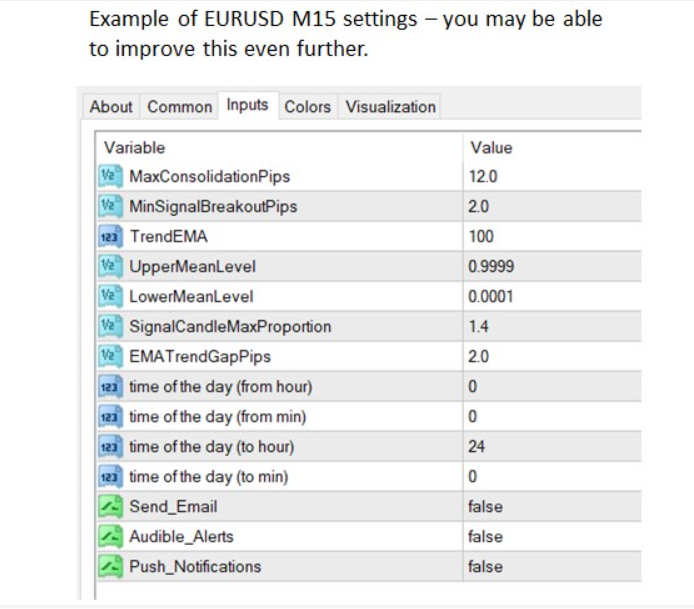This screenshot has width=694, height=609.
Task: Click the MaxConsolidationPips variable icon
Action: point(110,177)
